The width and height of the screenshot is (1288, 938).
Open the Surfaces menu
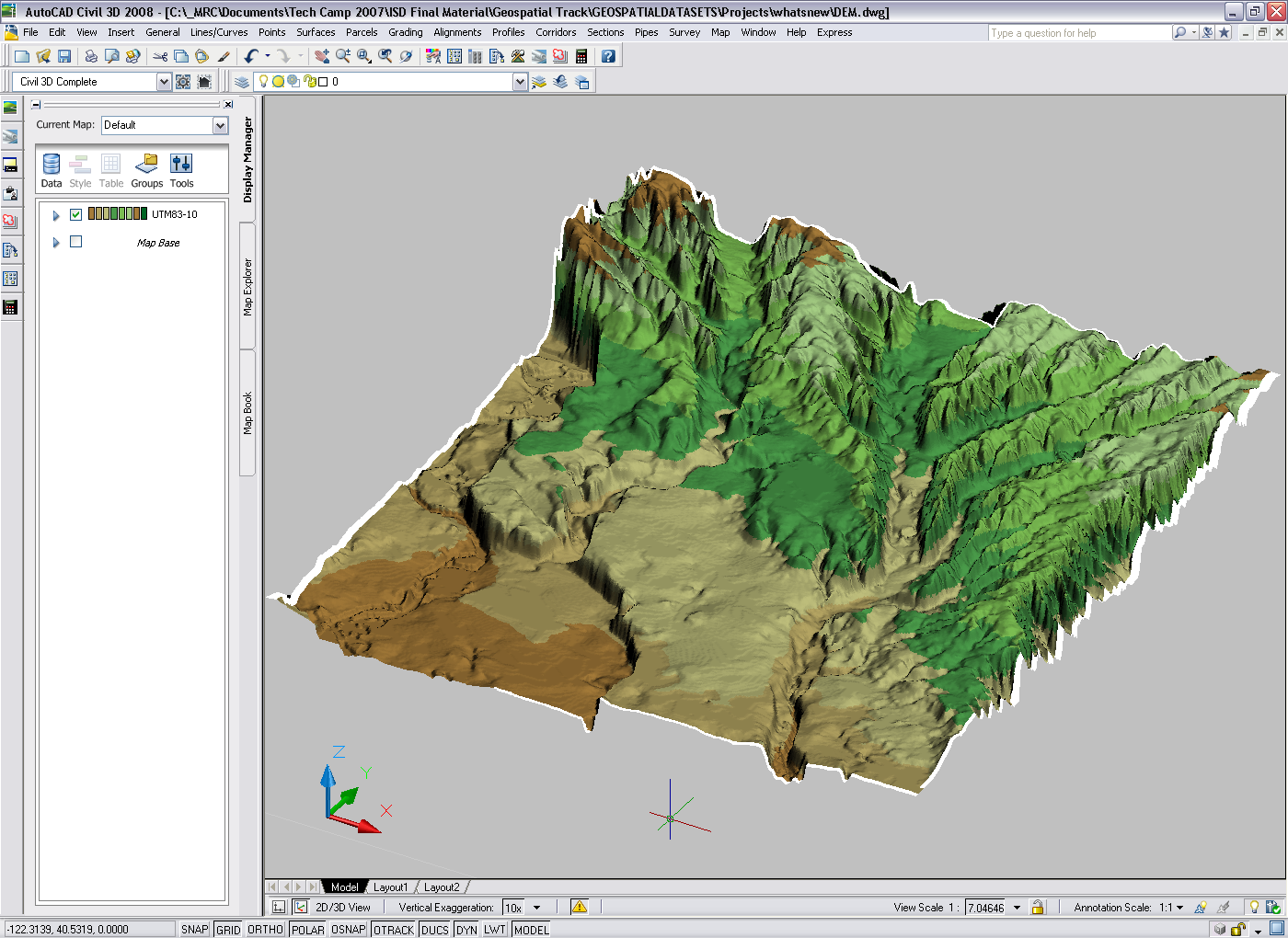point(316,32)
